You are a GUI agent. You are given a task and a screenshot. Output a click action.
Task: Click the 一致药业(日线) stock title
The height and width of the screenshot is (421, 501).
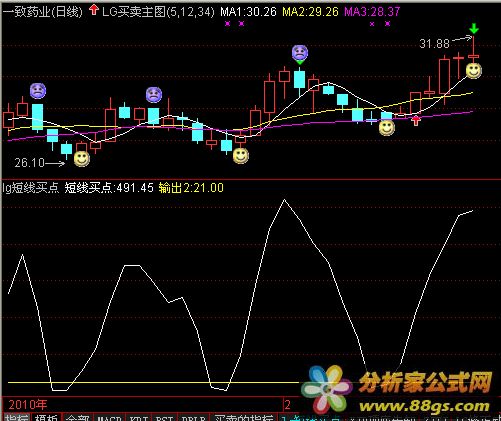pos(43,12)
